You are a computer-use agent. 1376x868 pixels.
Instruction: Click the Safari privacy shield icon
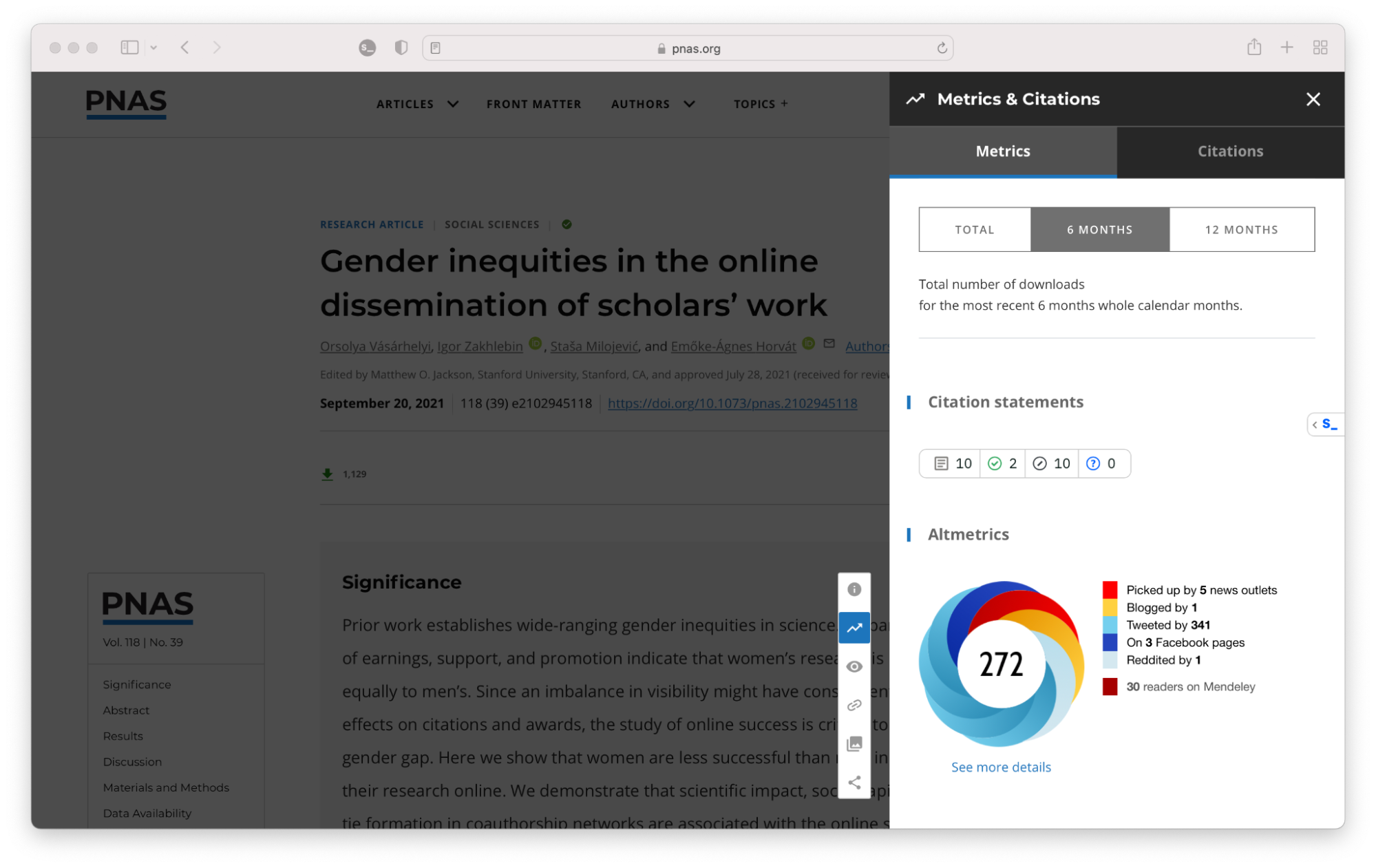401,47
